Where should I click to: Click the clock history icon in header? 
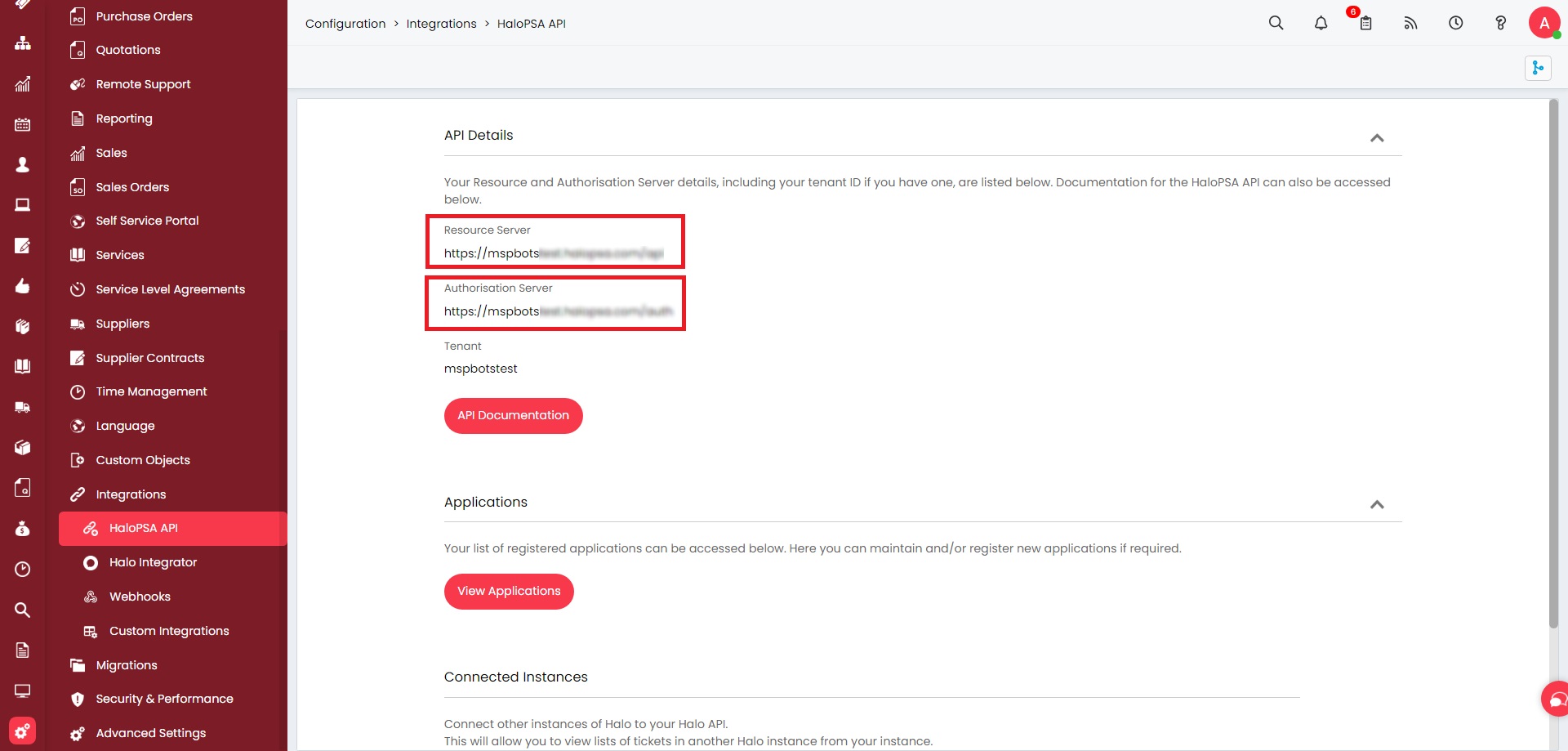(x=1455, y=23)
